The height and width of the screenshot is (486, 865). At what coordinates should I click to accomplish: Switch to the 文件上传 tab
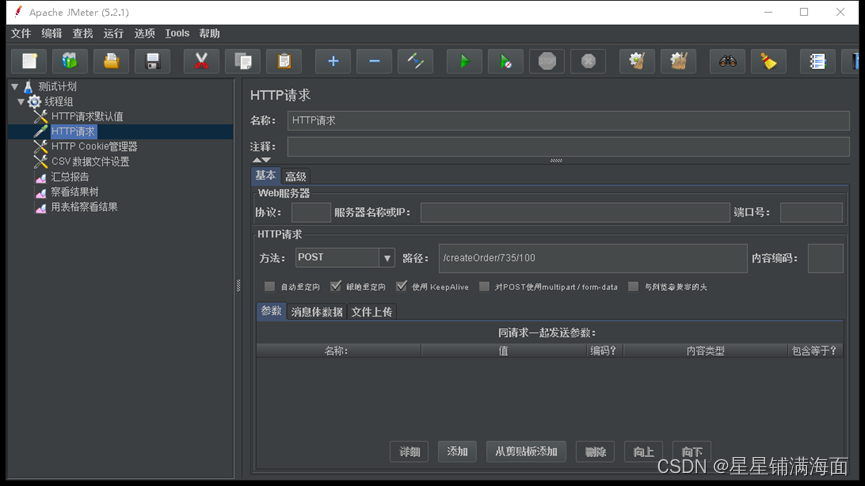[372, 312]
